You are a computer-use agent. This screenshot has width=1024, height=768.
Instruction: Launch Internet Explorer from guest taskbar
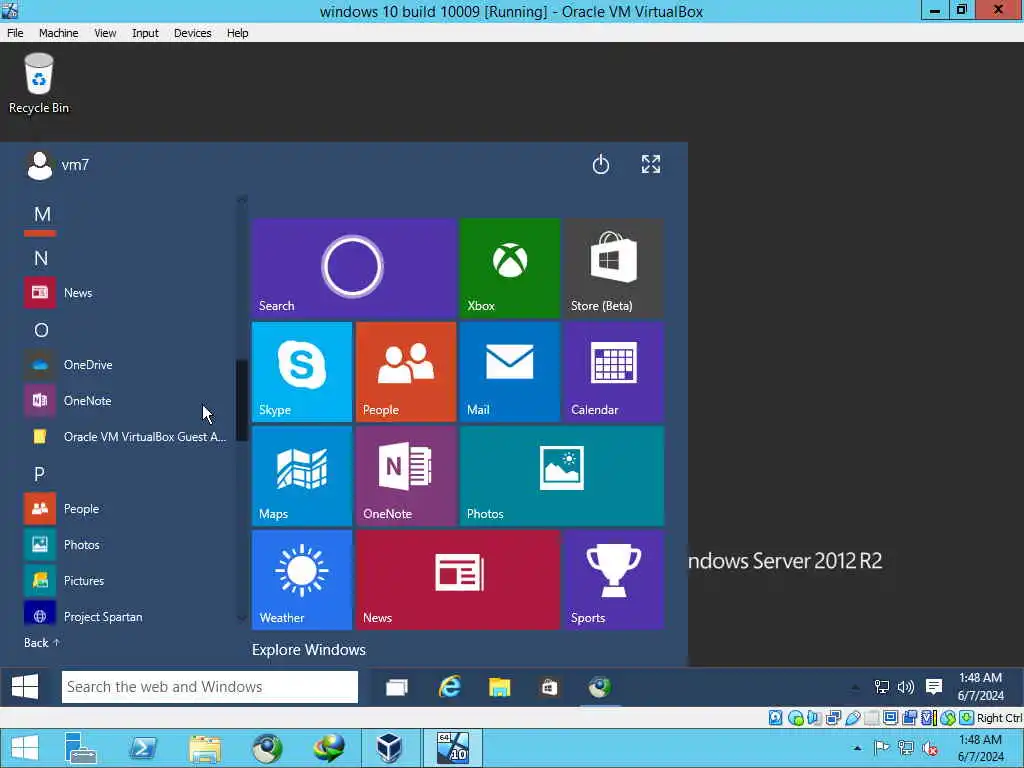point(450,687)
